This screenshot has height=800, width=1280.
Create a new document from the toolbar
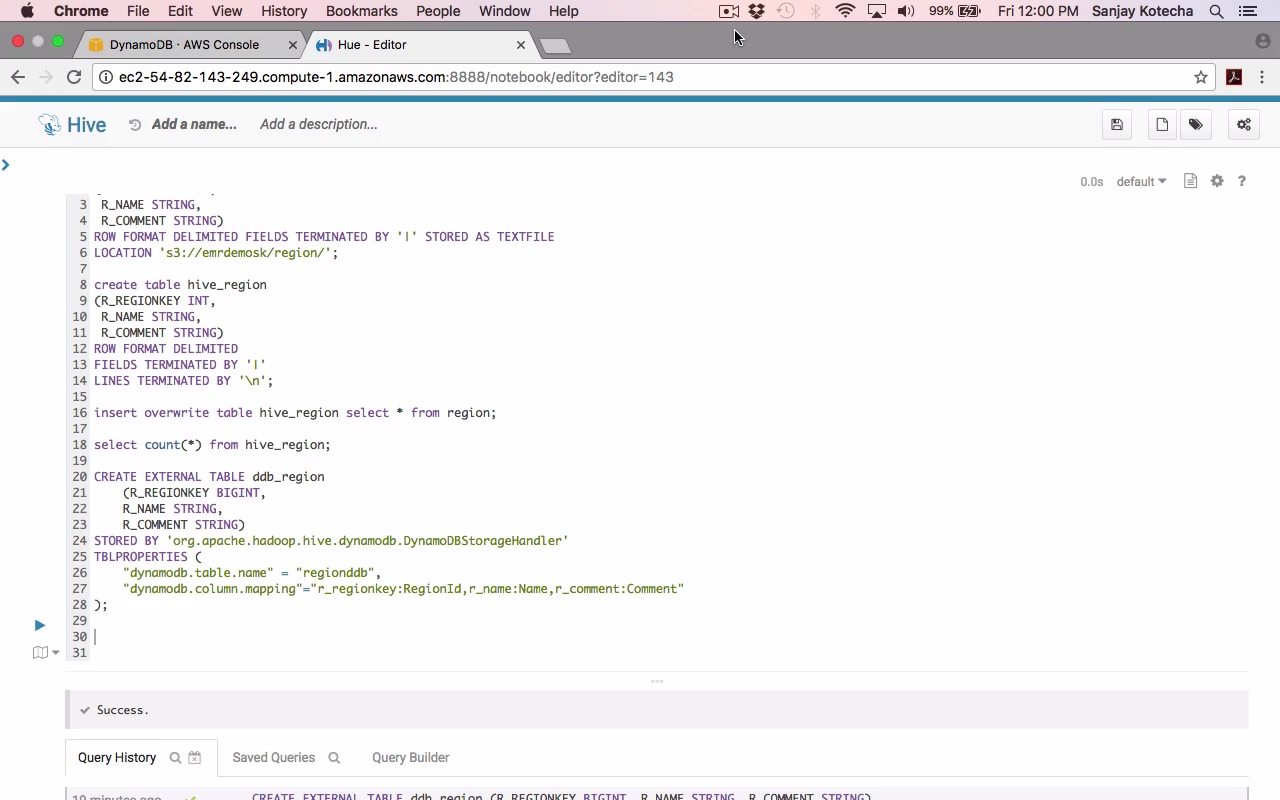[1162, 125]
